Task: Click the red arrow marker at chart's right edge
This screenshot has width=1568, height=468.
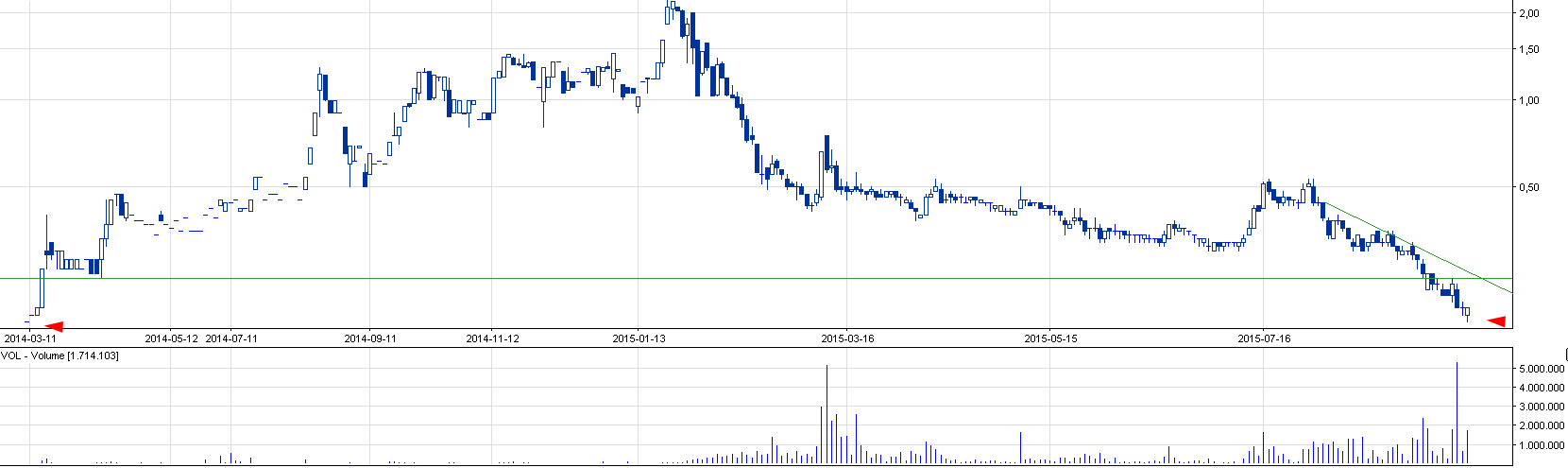Action: 1496,321
